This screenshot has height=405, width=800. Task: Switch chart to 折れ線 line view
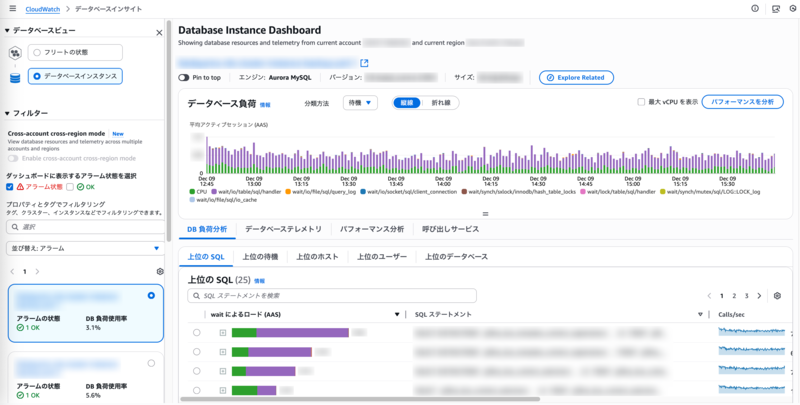[x=441, y=103]
